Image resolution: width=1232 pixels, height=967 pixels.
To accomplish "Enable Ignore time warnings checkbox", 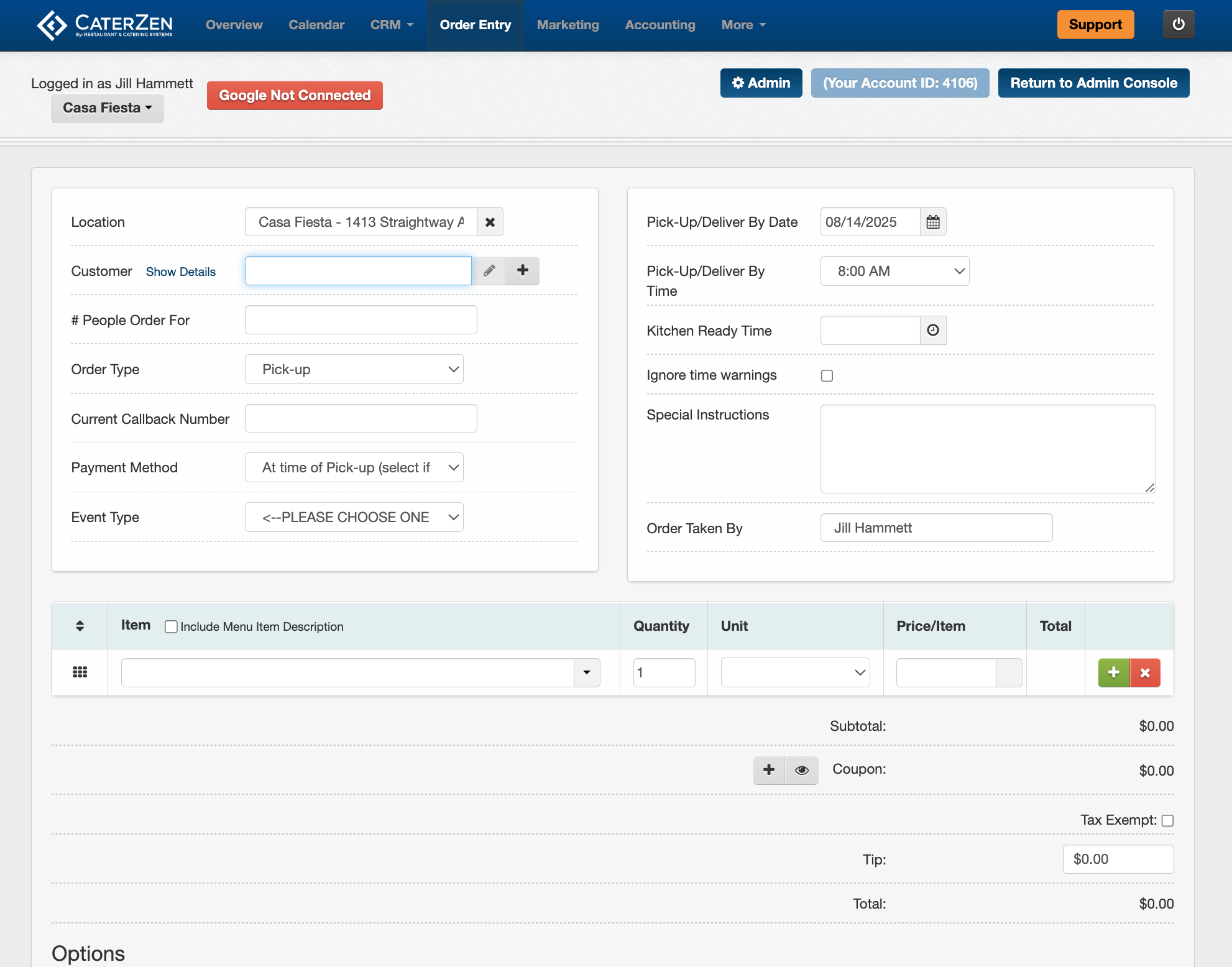I will point(827,375).
